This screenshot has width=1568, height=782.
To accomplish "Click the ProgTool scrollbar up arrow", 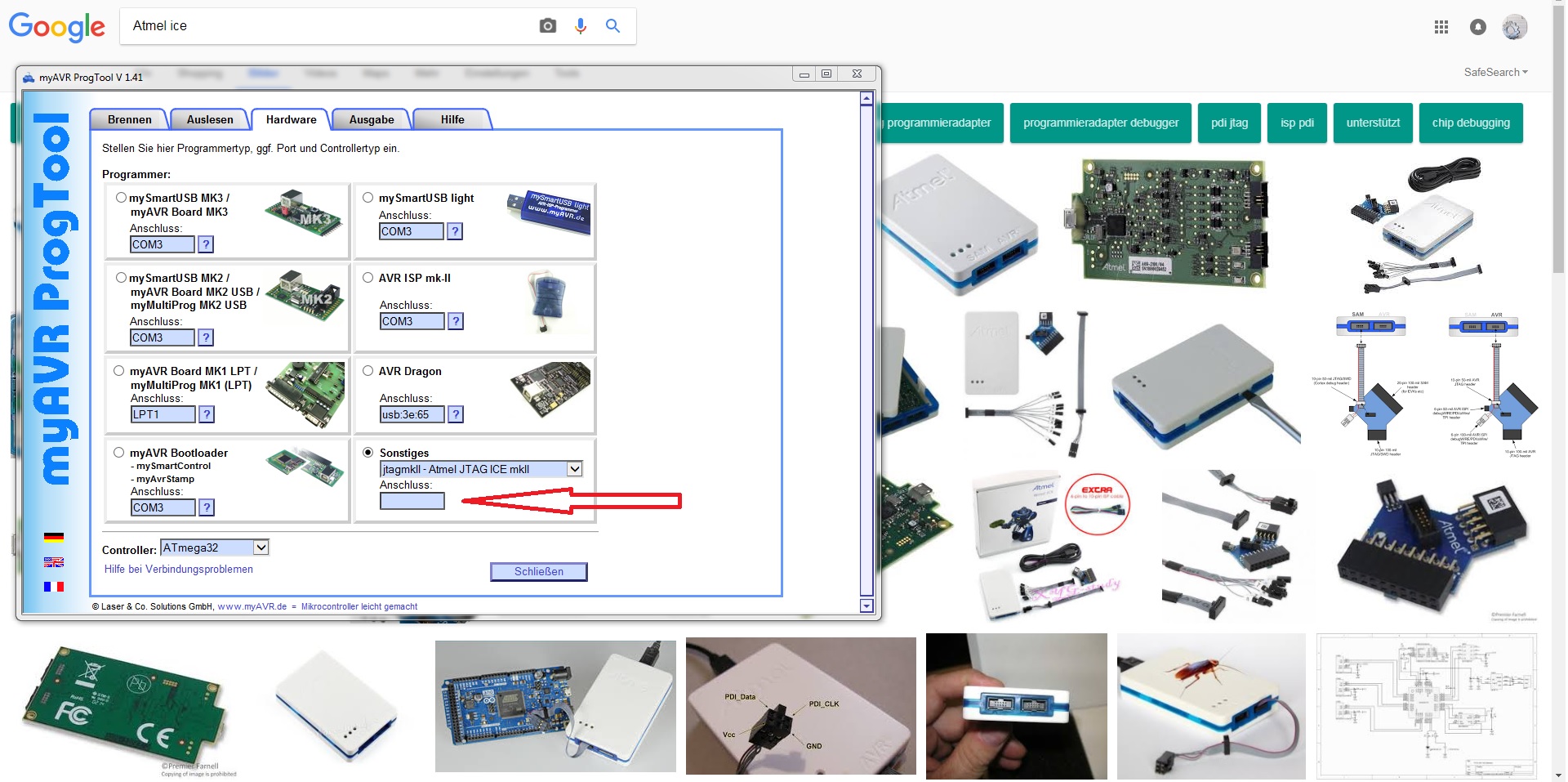I will point(867,99).
